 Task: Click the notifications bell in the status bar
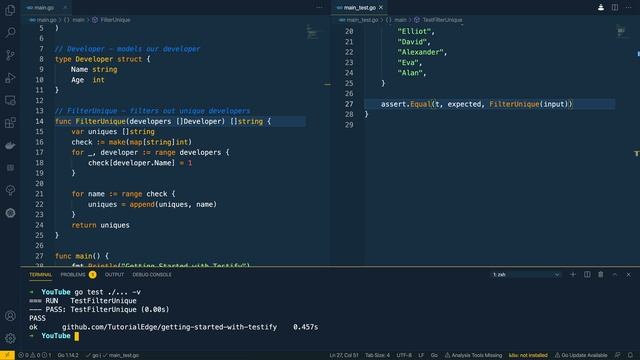631,355
